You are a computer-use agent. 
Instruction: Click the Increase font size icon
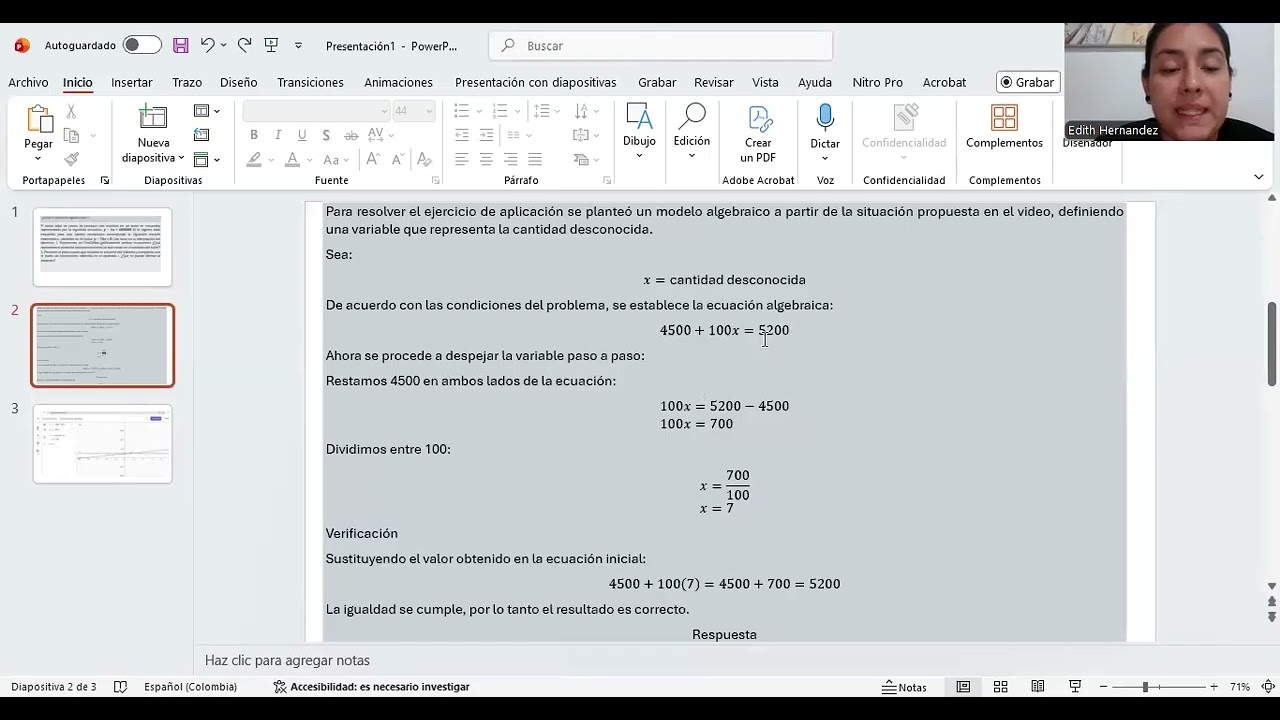(x=373, y=159)
